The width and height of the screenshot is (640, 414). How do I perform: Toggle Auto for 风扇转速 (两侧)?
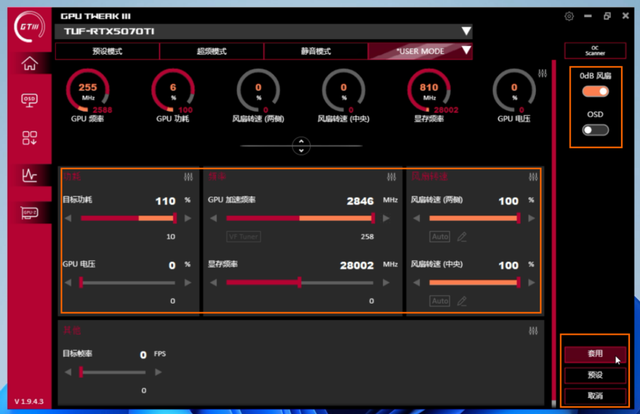pos(440,237)
